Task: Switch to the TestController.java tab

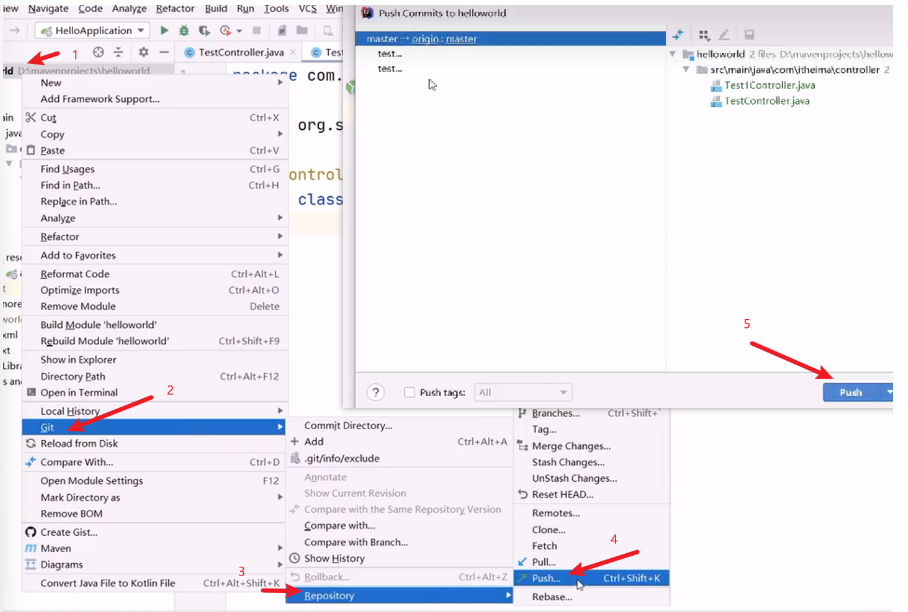Action: tap(240, 52)
